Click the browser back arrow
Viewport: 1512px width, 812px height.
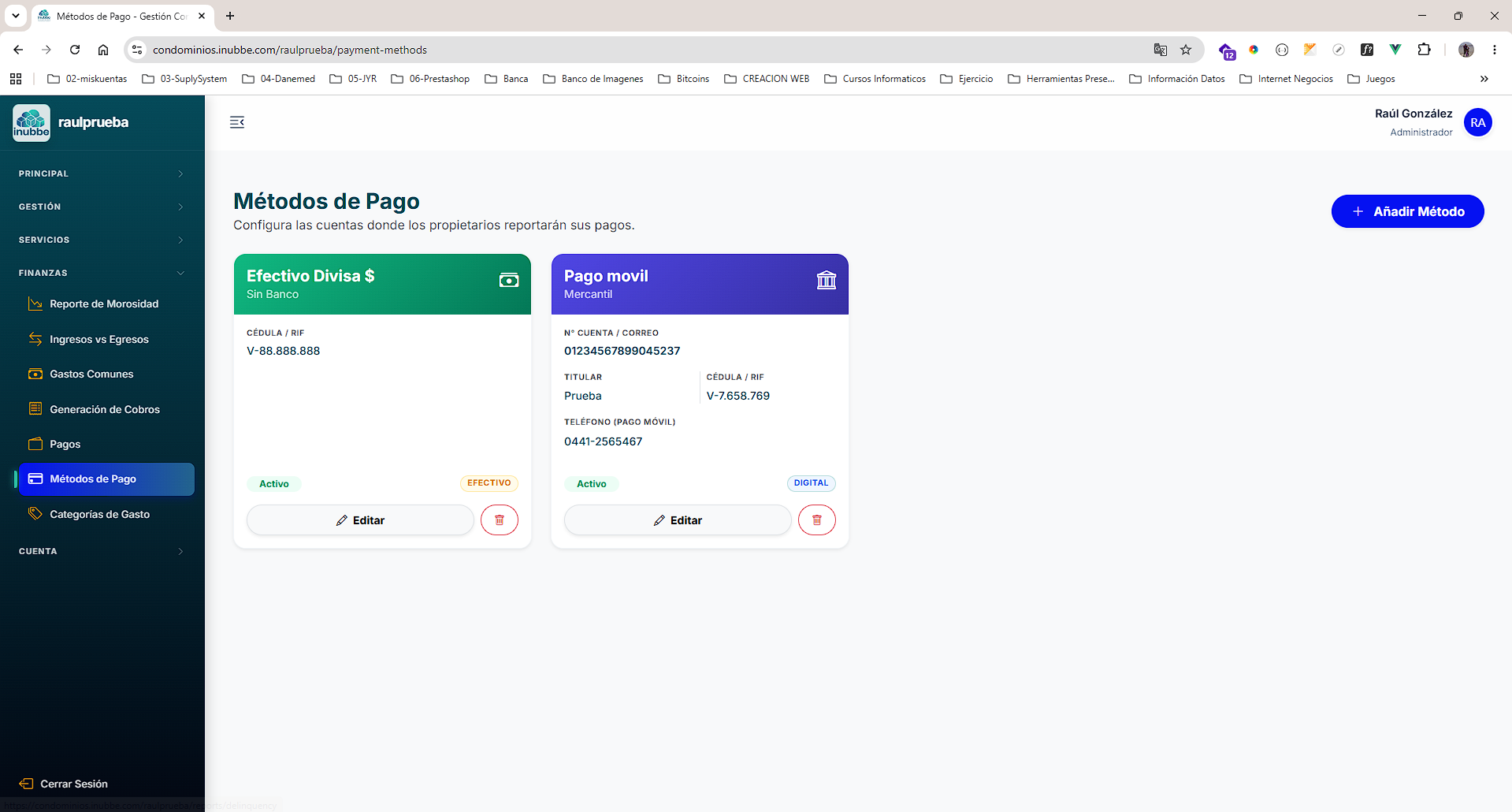pos(18,50)
